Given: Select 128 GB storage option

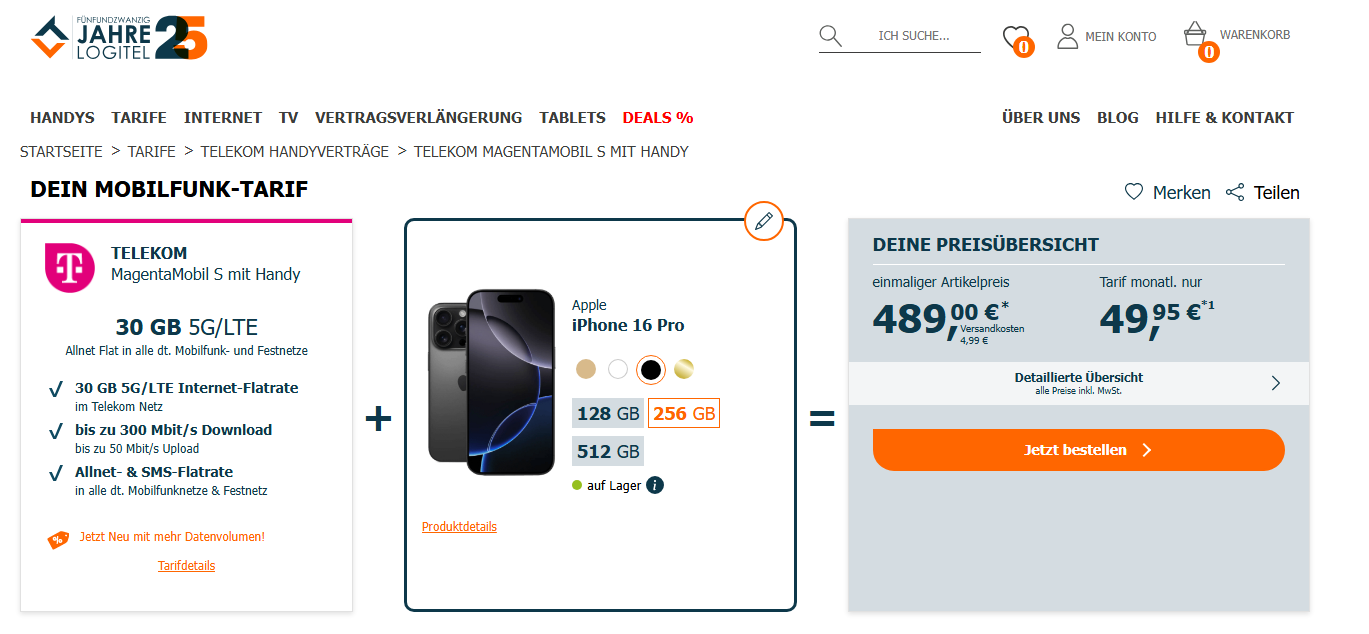Looking at the screenshot, I should click(607, 413).
